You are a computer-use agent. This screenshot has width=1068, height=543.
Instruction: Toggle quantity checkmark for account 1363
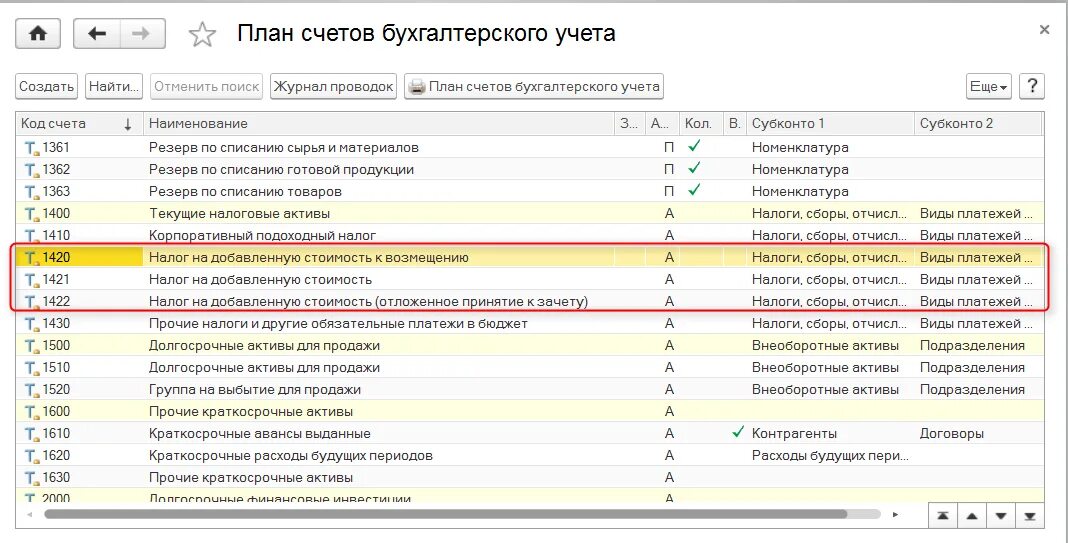coord(694,190)
